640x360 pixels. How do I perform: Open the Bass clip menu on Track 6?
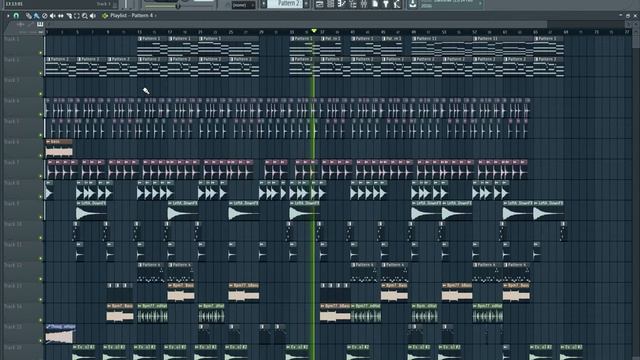[x=48, y=142]
